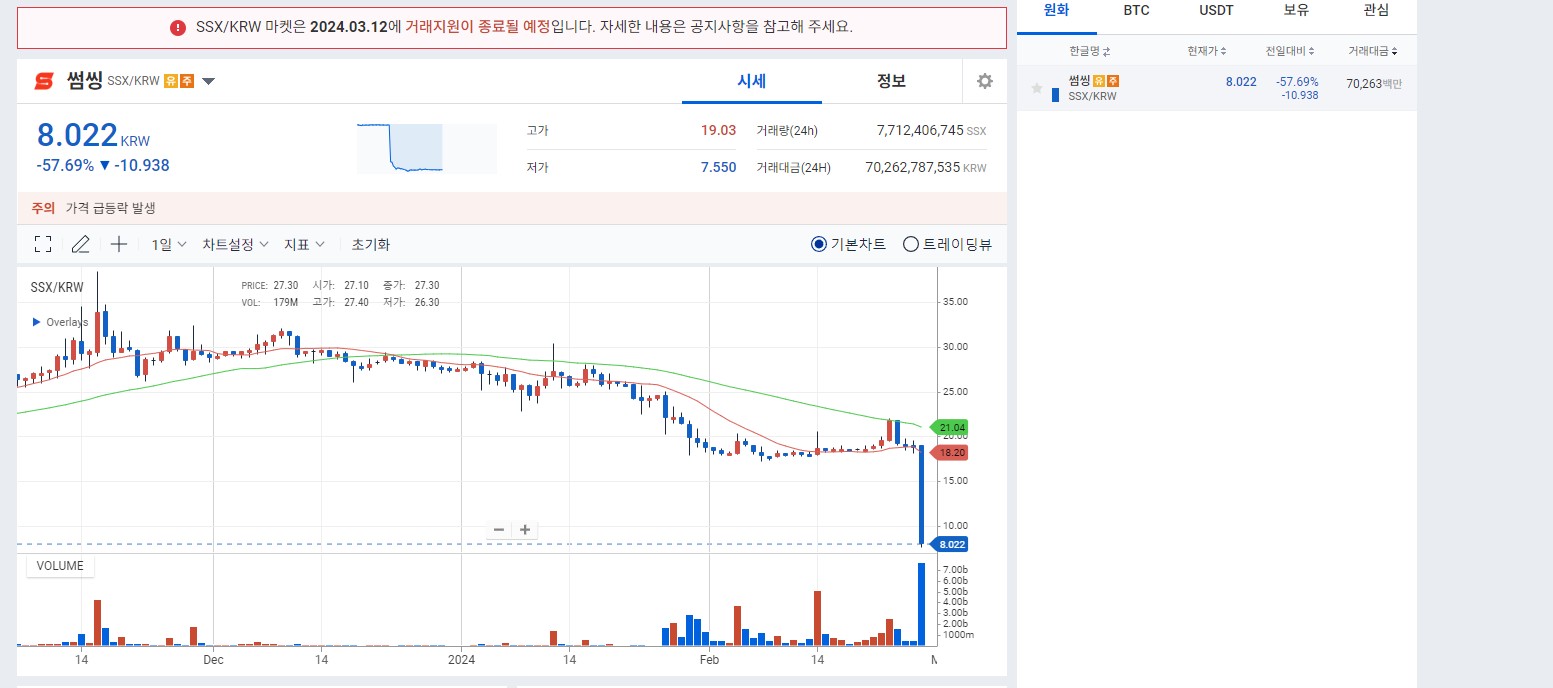Select the pencil drawing tool on chart toolbar
This screenshot has width=1553, height=688.
(x=80, y=243)
